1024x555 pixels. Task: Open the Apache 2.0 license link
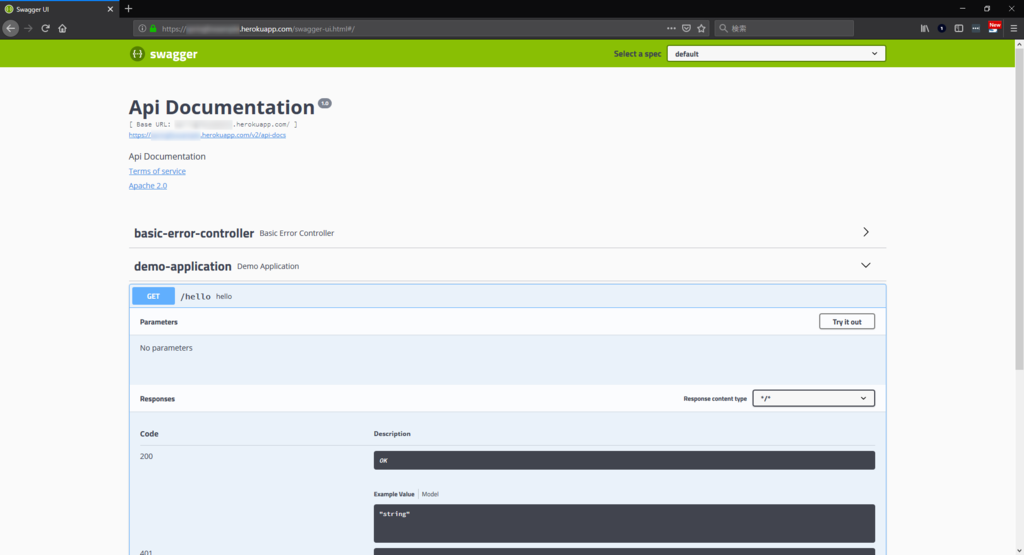[x=148, y=185]
